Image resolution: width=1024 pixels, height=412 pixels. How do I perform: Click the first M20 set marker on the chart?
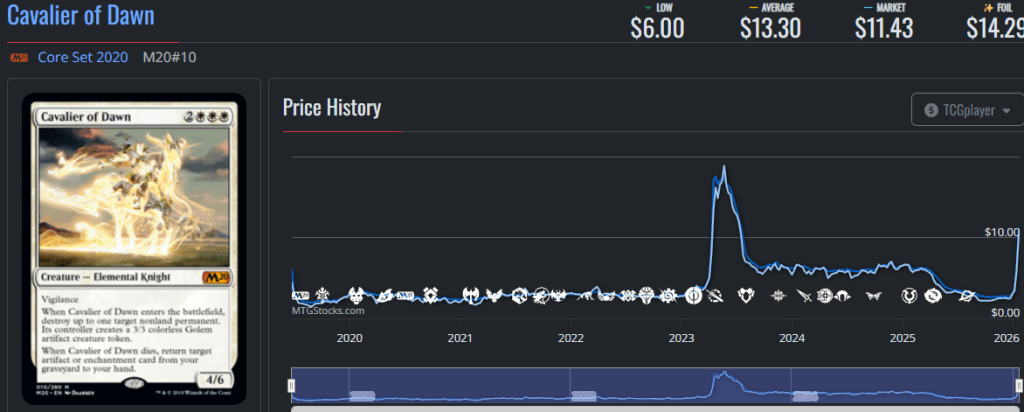tap(301, 296)
